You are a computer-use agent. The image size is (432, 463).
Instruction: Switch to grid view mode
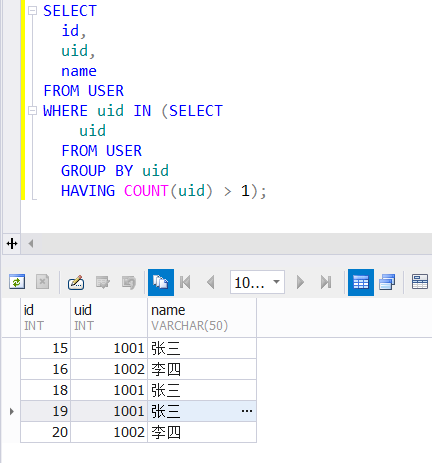361,282
